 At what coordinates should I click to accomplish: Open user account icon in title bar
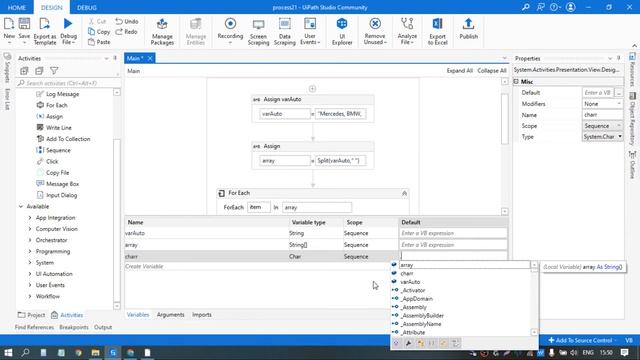[x=571, y=7]
